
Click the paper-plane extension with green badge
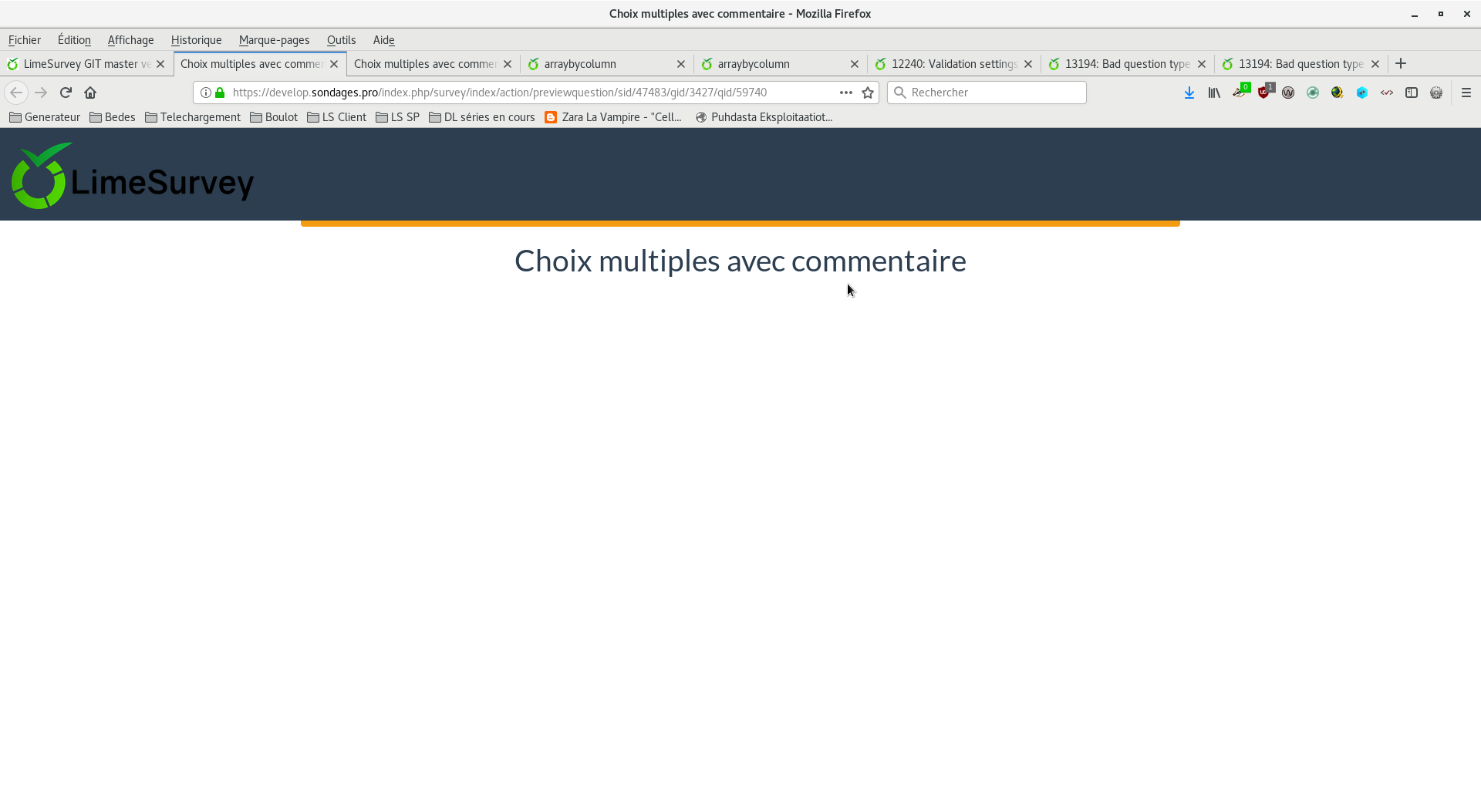pos(1240,92)
